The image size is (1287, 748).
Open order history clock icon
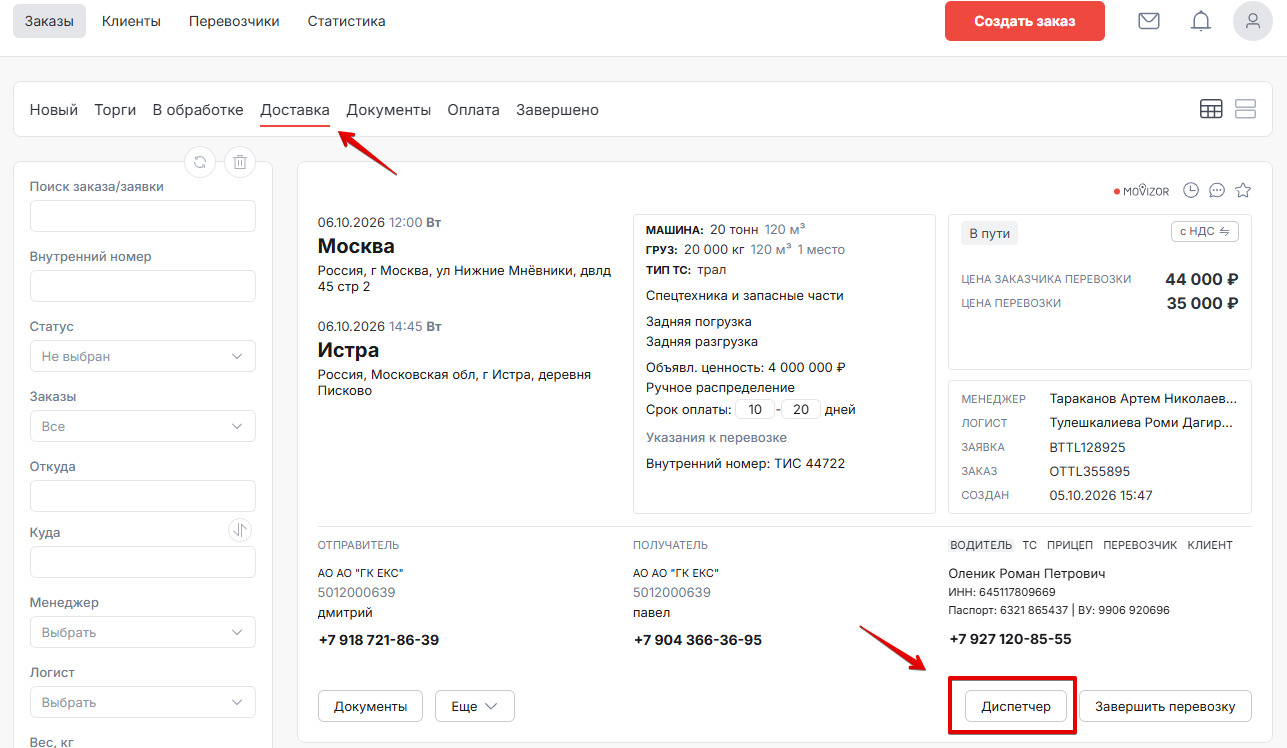tap(1191, 190)
